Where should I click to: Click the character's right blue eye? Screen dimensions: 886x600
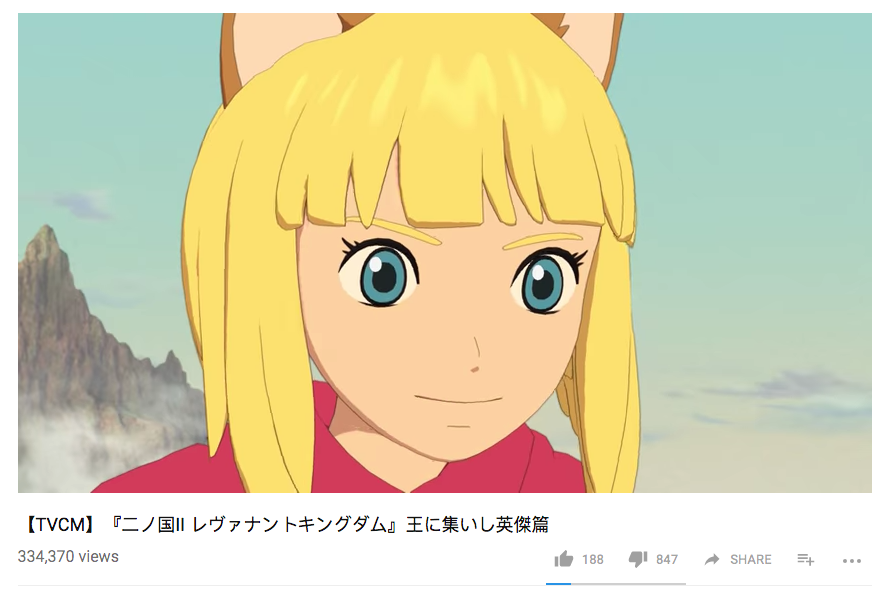pyautogui.click(x=544, y=281)
